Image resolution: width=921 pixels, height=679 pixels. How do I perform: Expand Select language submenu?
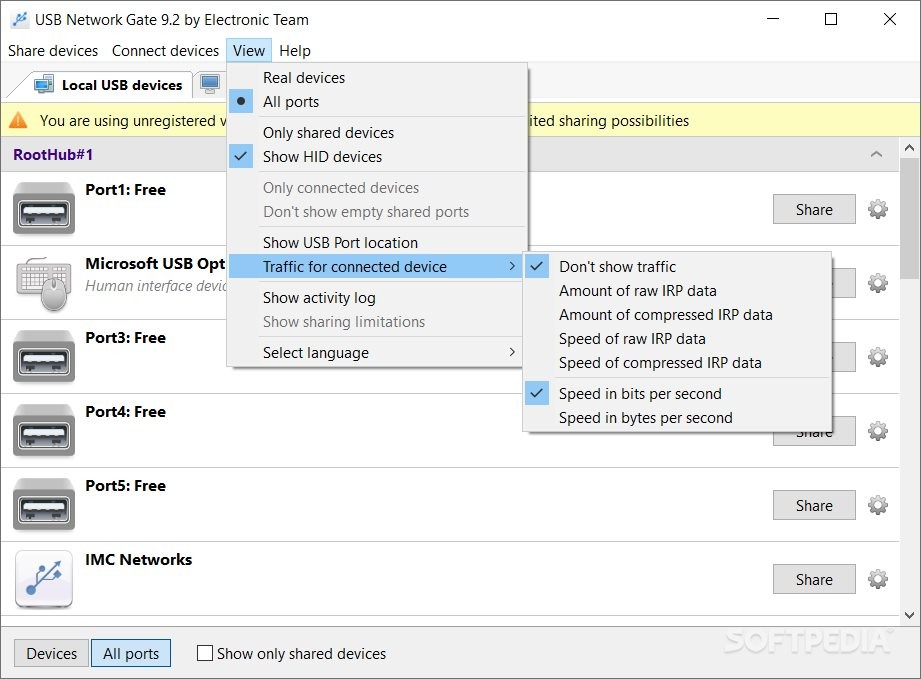[377, 352]
